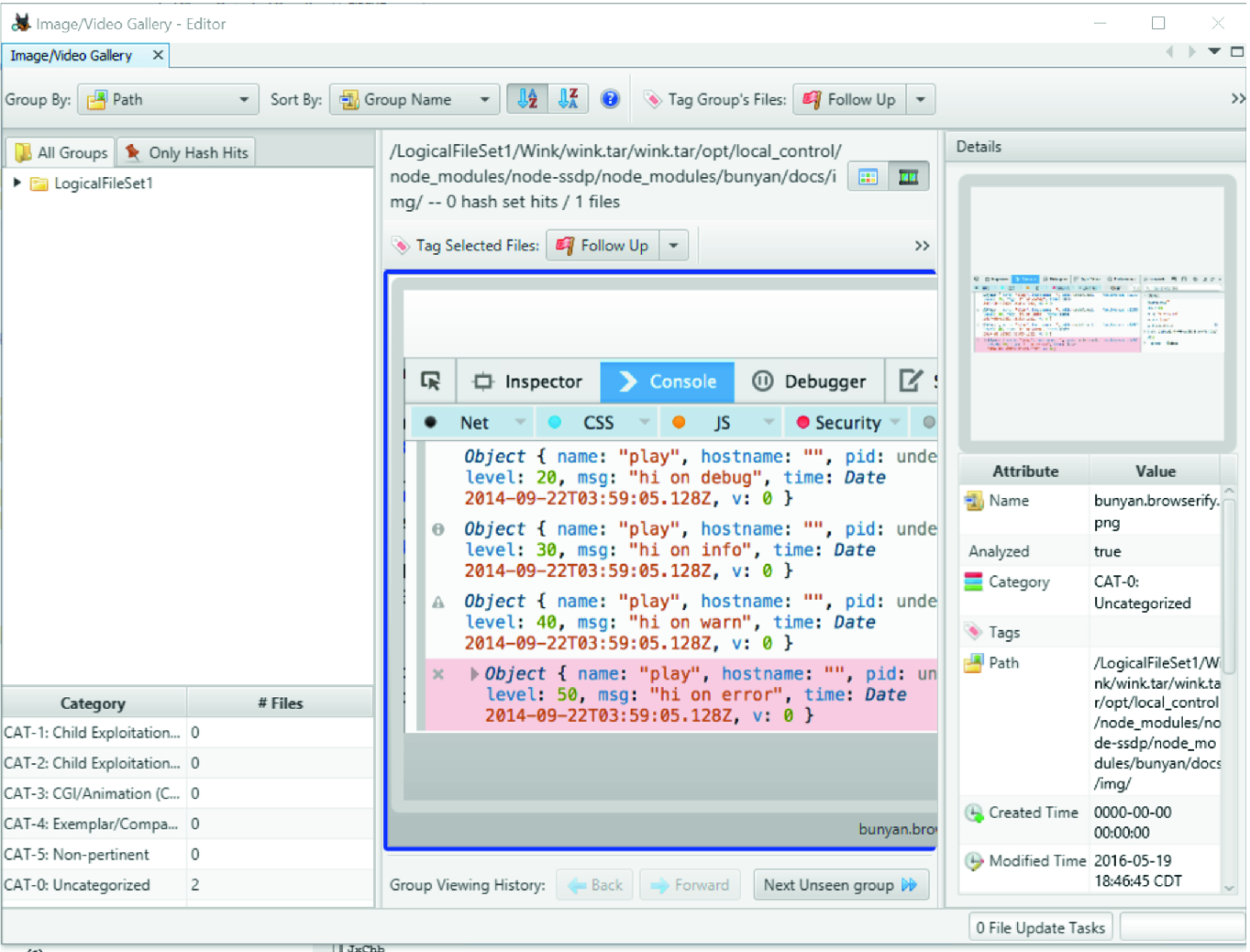
Task: Select the CAT-5: Non-pertinent row
Action: coord(187,854)
